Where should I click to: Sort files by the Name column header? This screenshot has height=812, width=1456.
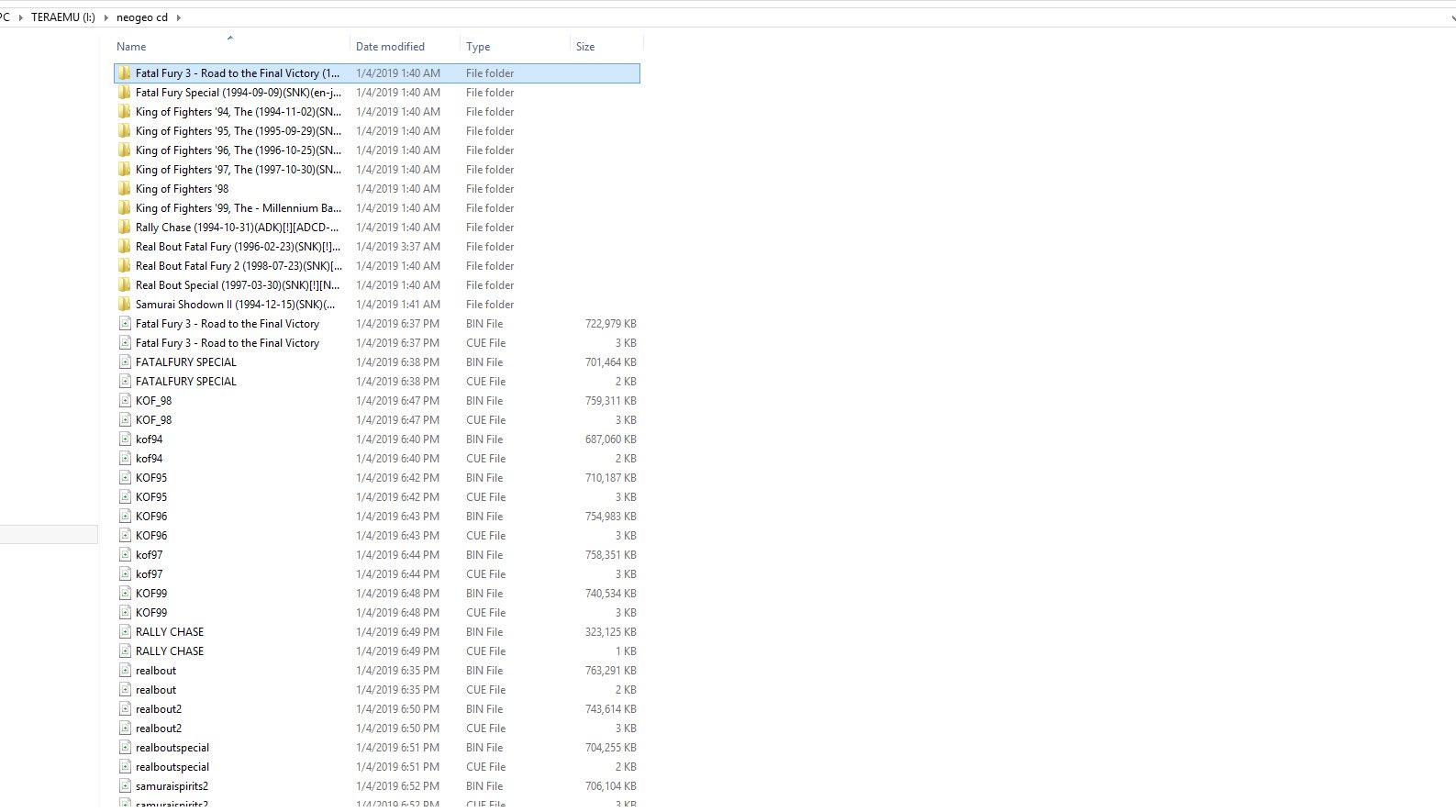[x=131, y=47]
